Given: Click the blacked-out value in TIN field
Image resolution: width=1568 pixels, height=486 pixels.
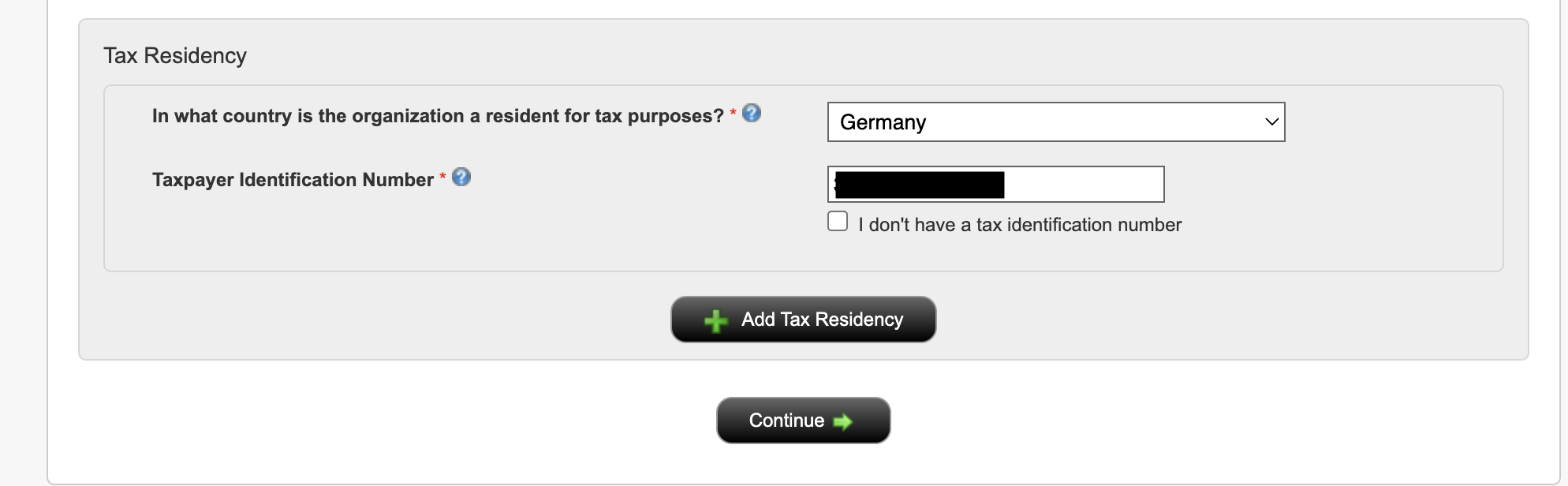Looking at the screenshot, I should [920, 185].
